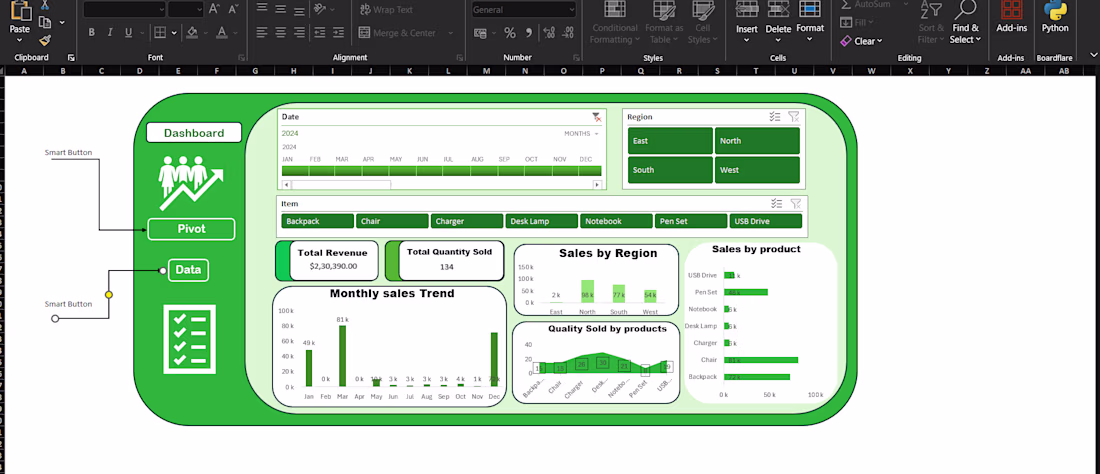1100x474 pixels.
Task: Toggle multi-select in the Item slicer
Action: click(x=777, y=203)
